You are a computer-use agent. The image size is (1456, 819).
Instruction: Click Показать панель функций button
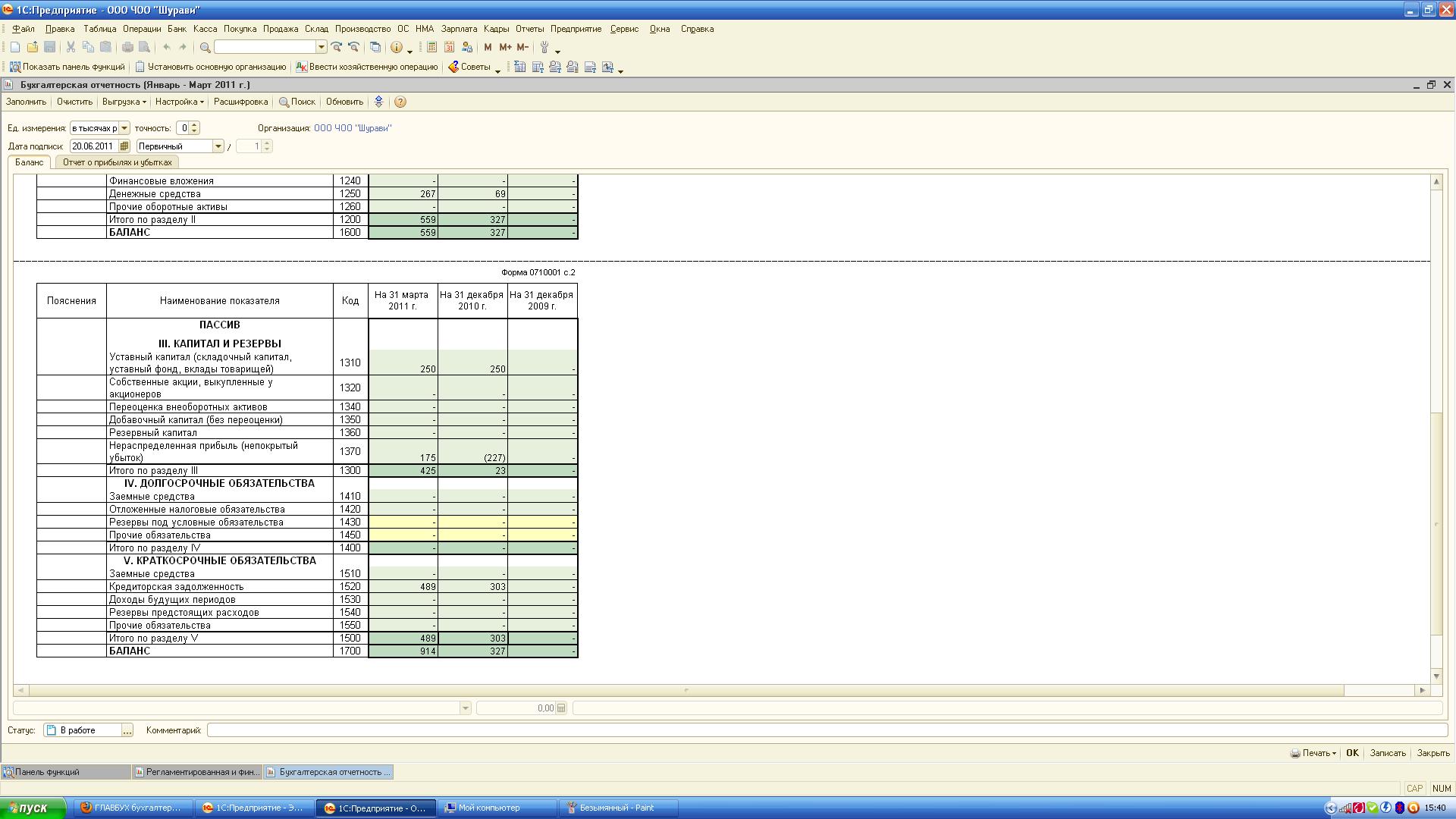click(67, 67)
